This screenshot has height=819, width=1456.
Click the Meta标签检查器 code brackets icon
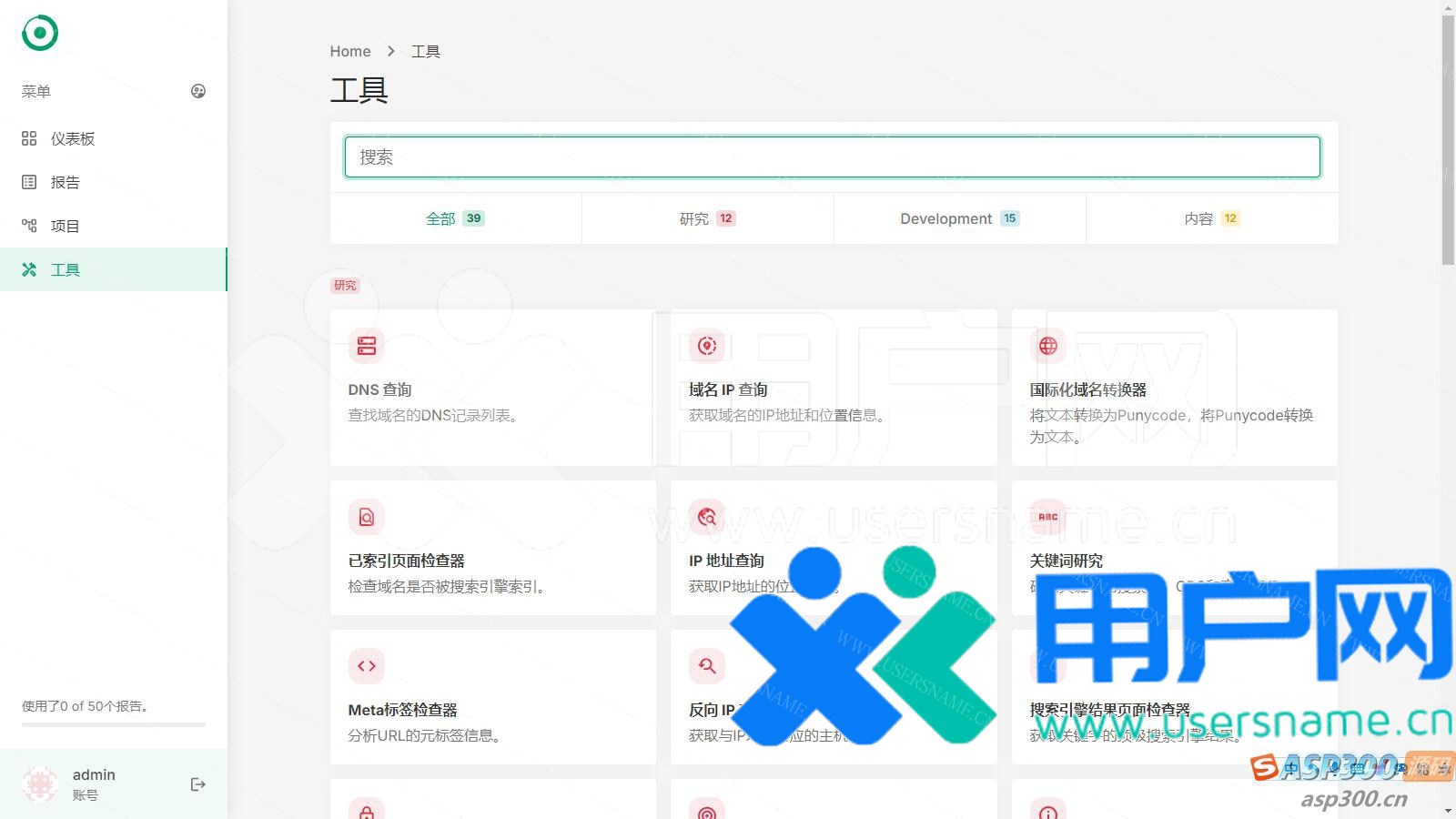click(x=367, y=666)
